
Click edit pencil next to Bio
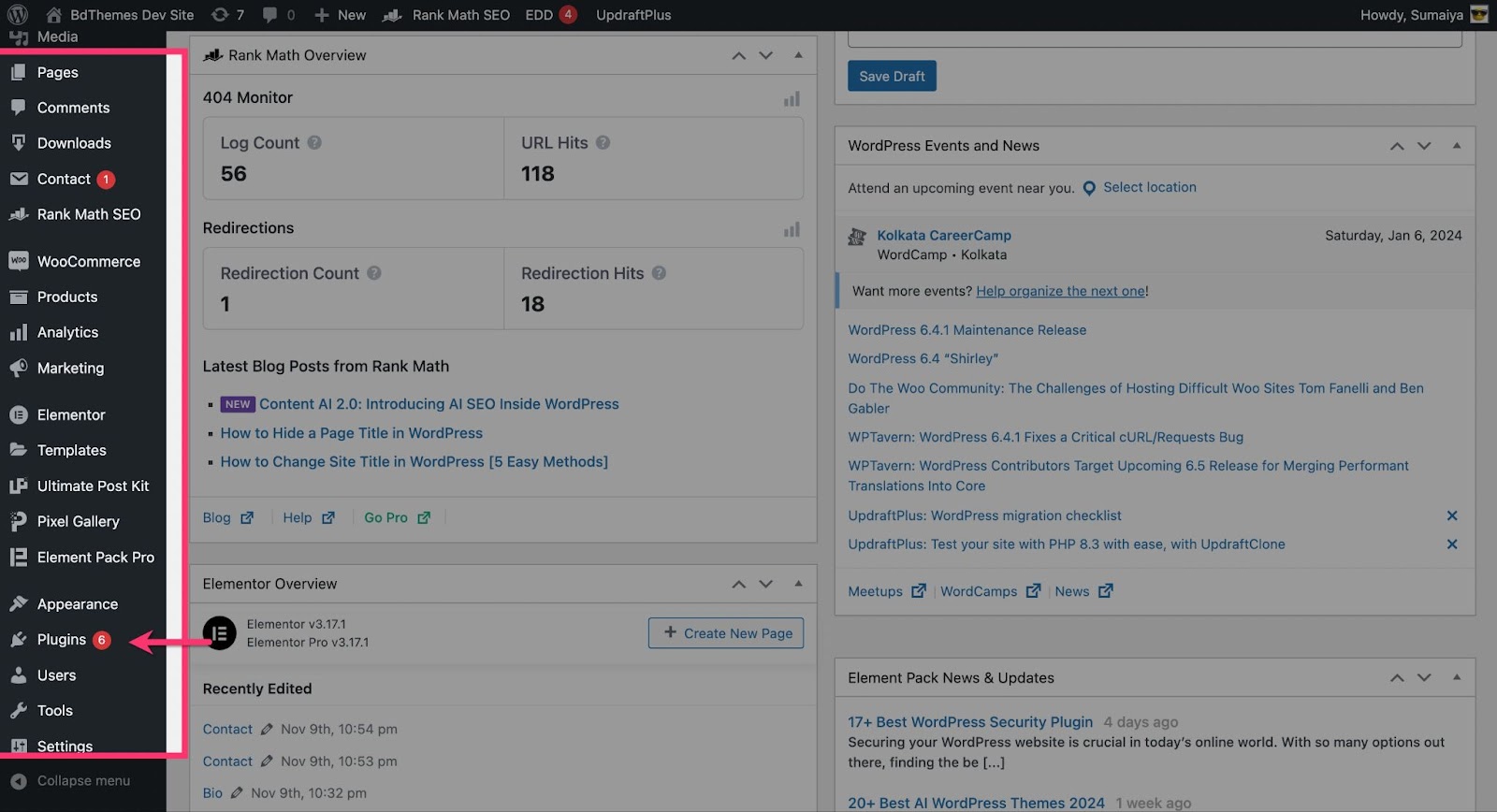tap(237, 793)
